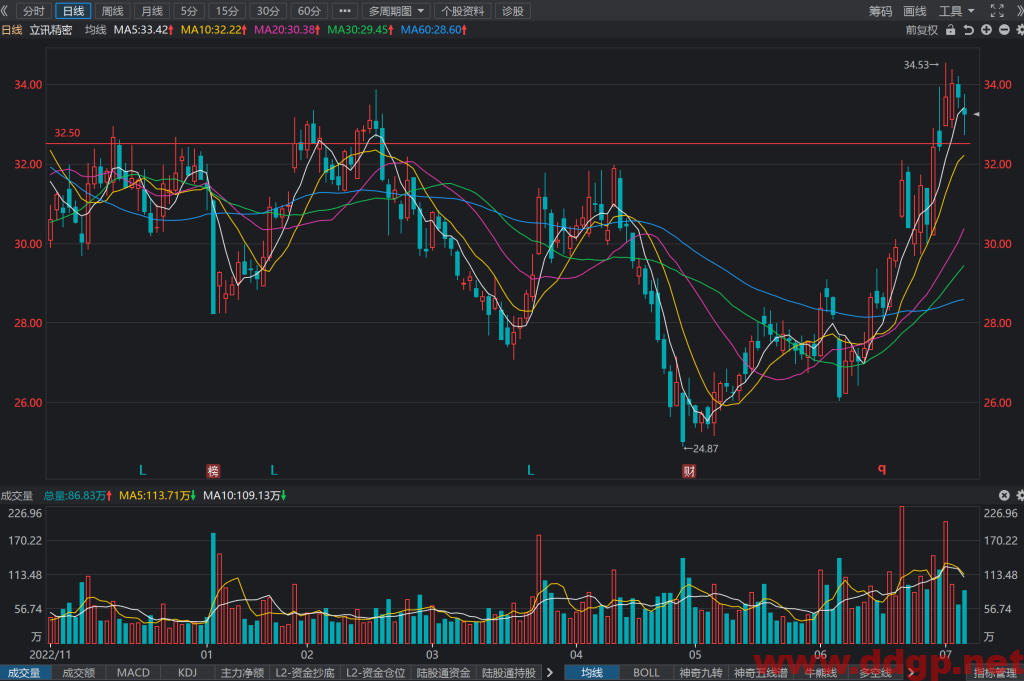1024x681 pixels.
Task: Click the 诊股 stock diagnosis button
Action: tap(513, 11)
